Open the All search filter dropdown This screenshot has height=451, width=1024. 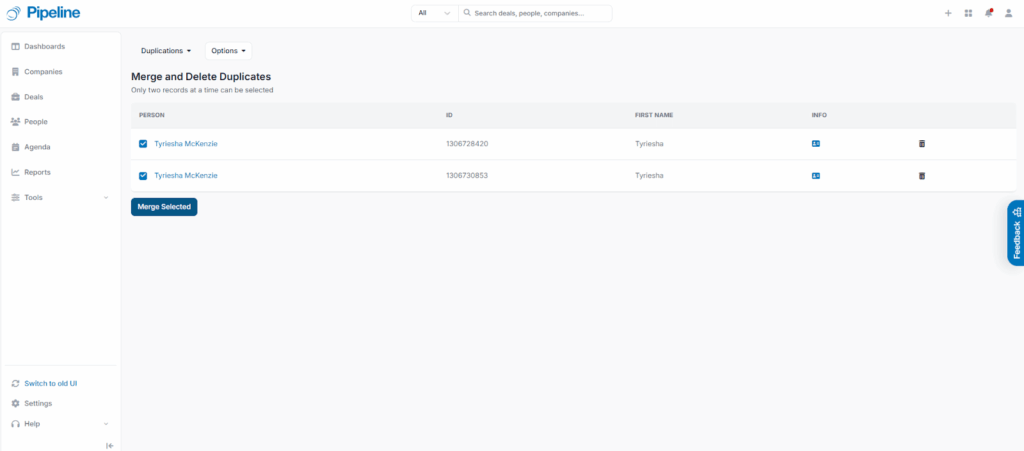click(434, 13)
